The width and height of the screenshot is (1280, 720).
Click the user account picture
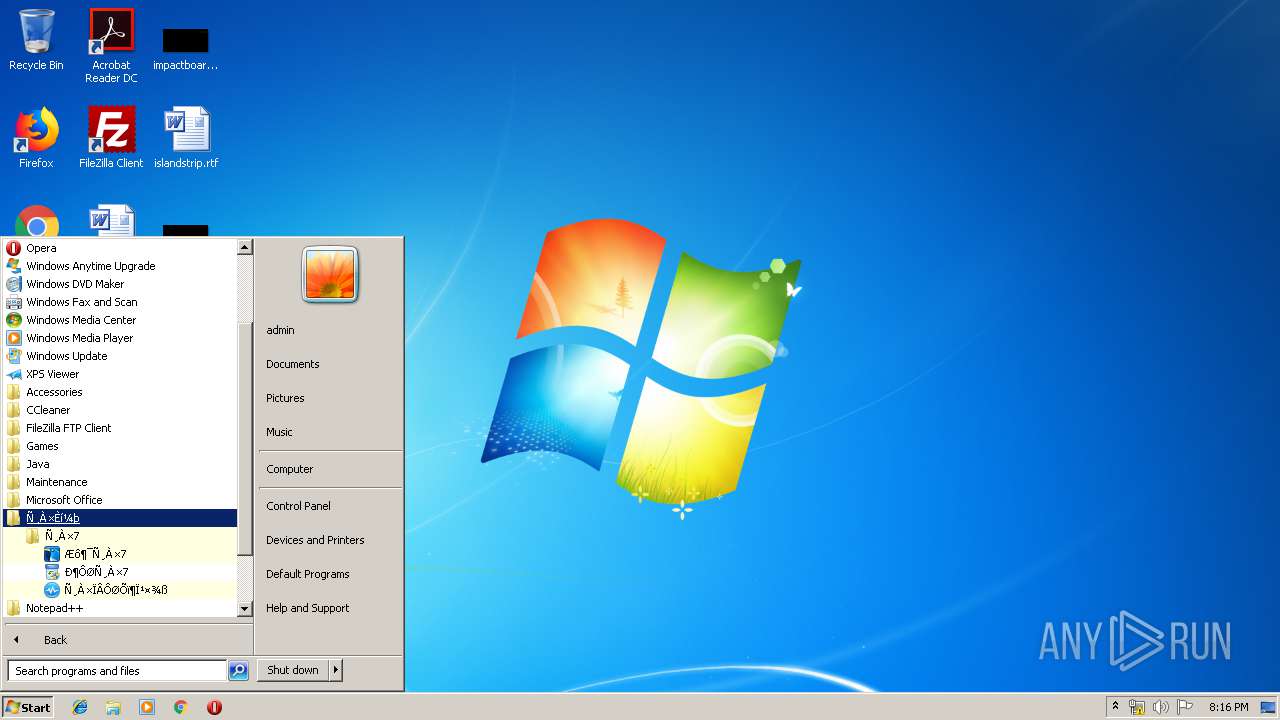[331, 274]
